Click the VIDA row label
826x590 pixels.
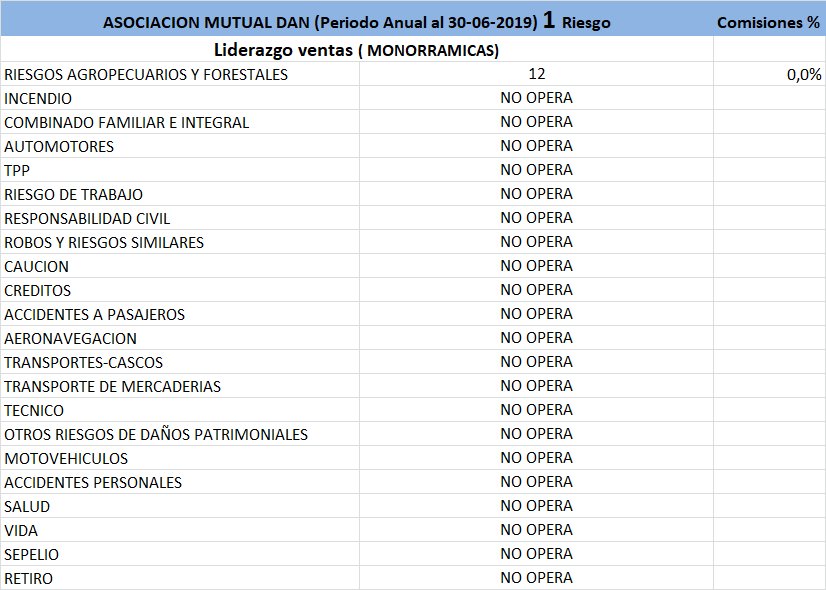tap(21, 531)
